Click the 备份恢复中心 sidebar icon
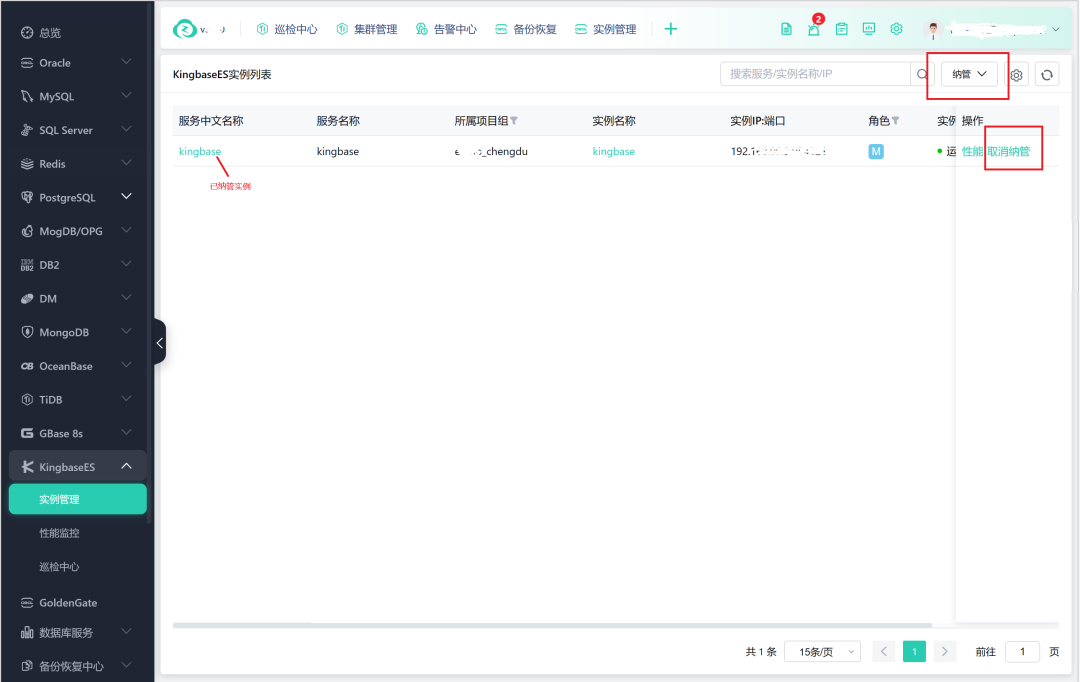 27,666
